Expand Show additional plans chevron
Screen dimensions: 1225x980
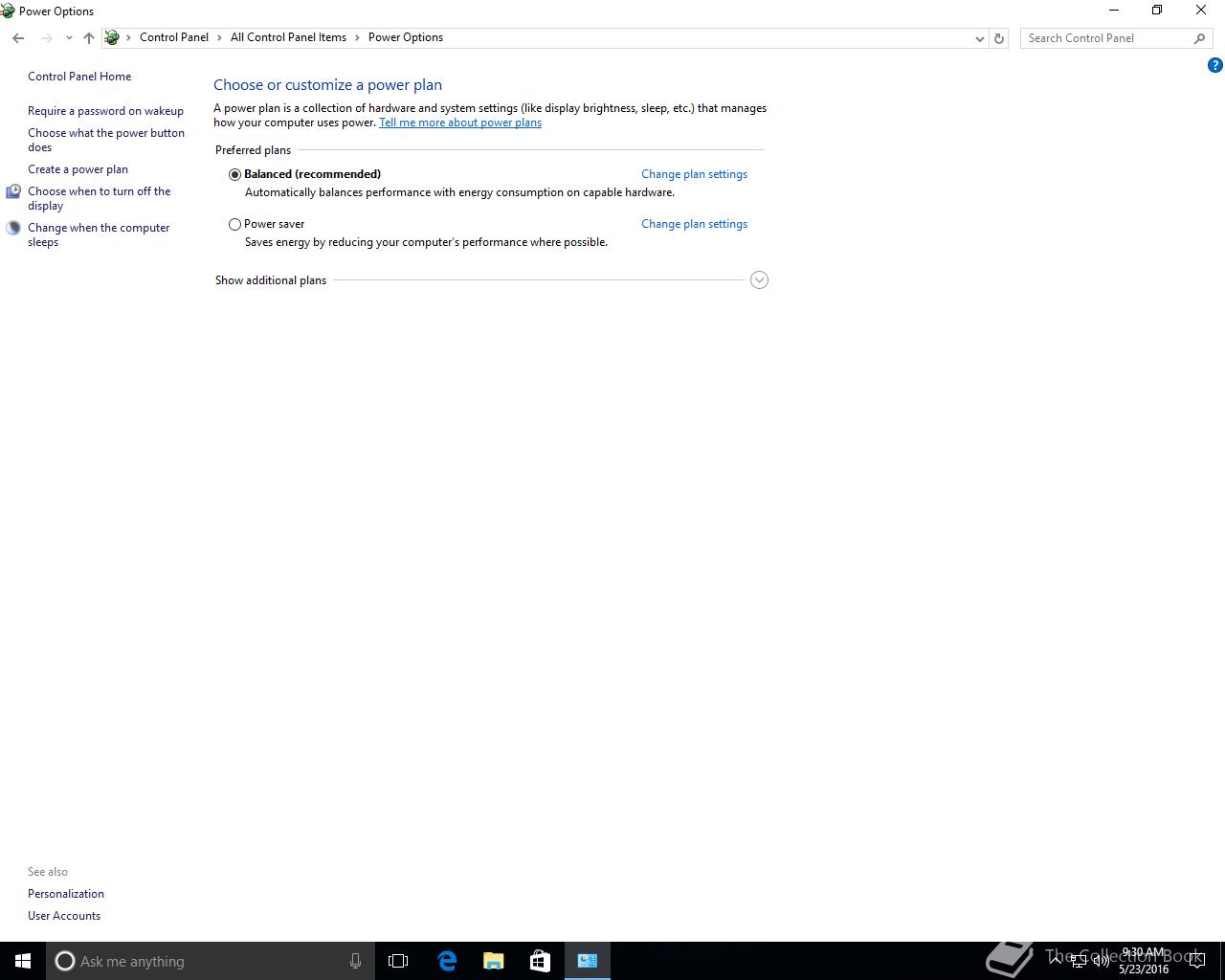click(x=759, y=280)
